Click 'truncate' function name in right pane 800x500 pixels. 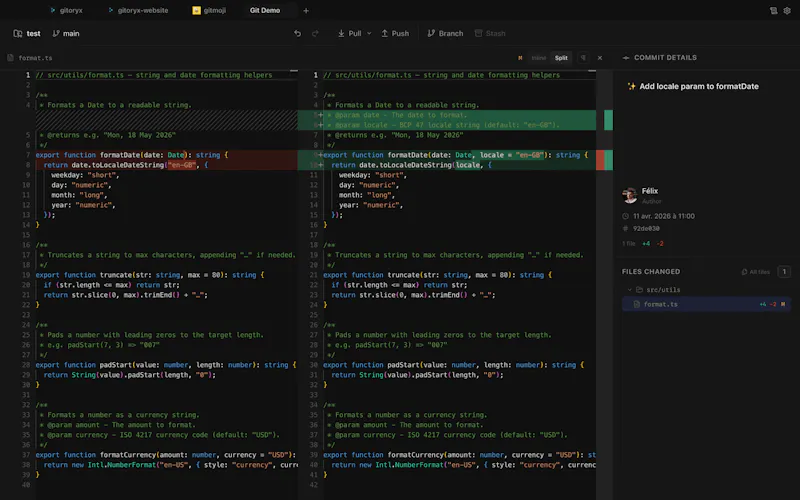tap(404, 275)
